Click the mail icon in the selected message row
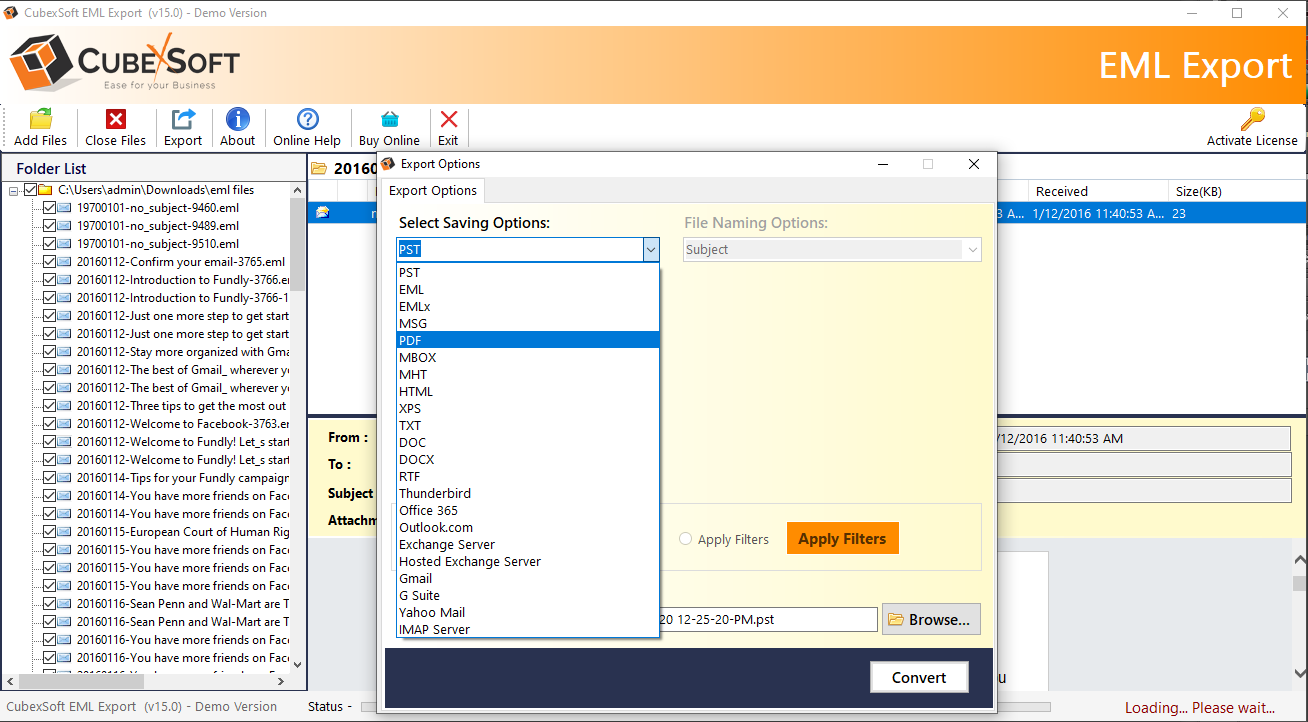The image size is (1308, 722). coord(323,213)
